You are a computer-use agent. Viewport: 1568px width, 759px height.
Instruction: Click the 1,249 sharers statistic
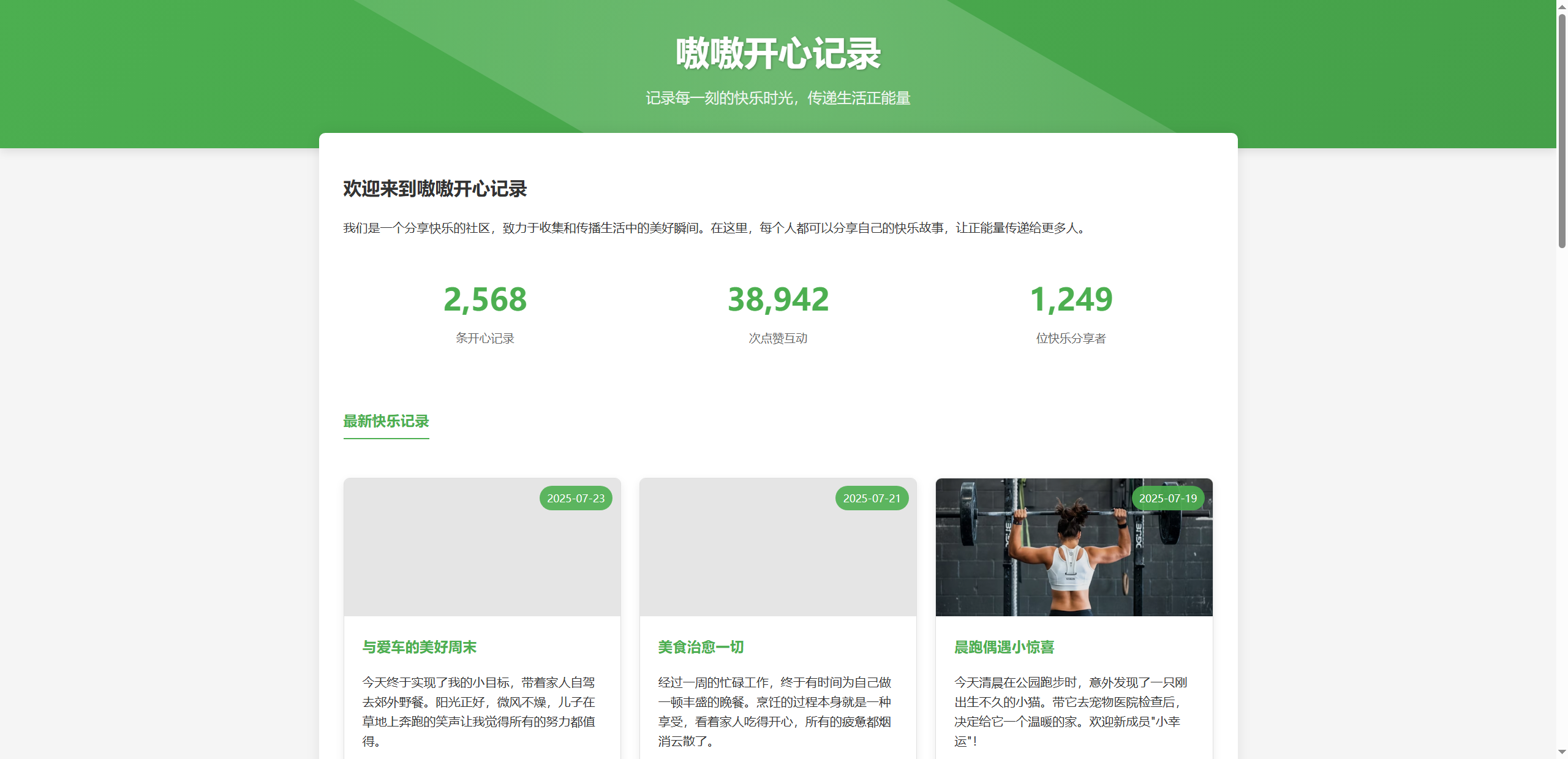1071,300
